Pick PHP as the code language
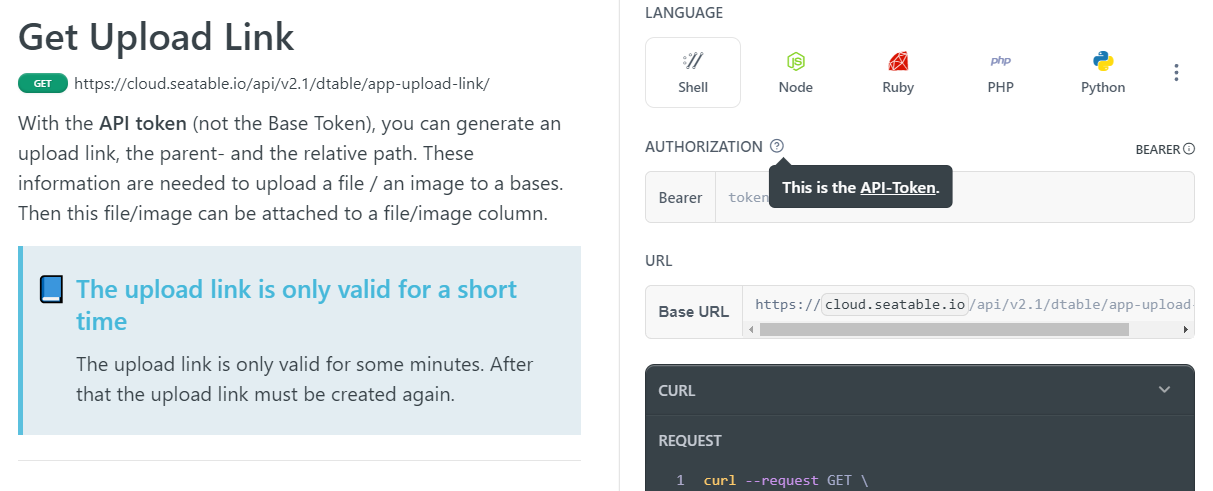 point(1000,72)
